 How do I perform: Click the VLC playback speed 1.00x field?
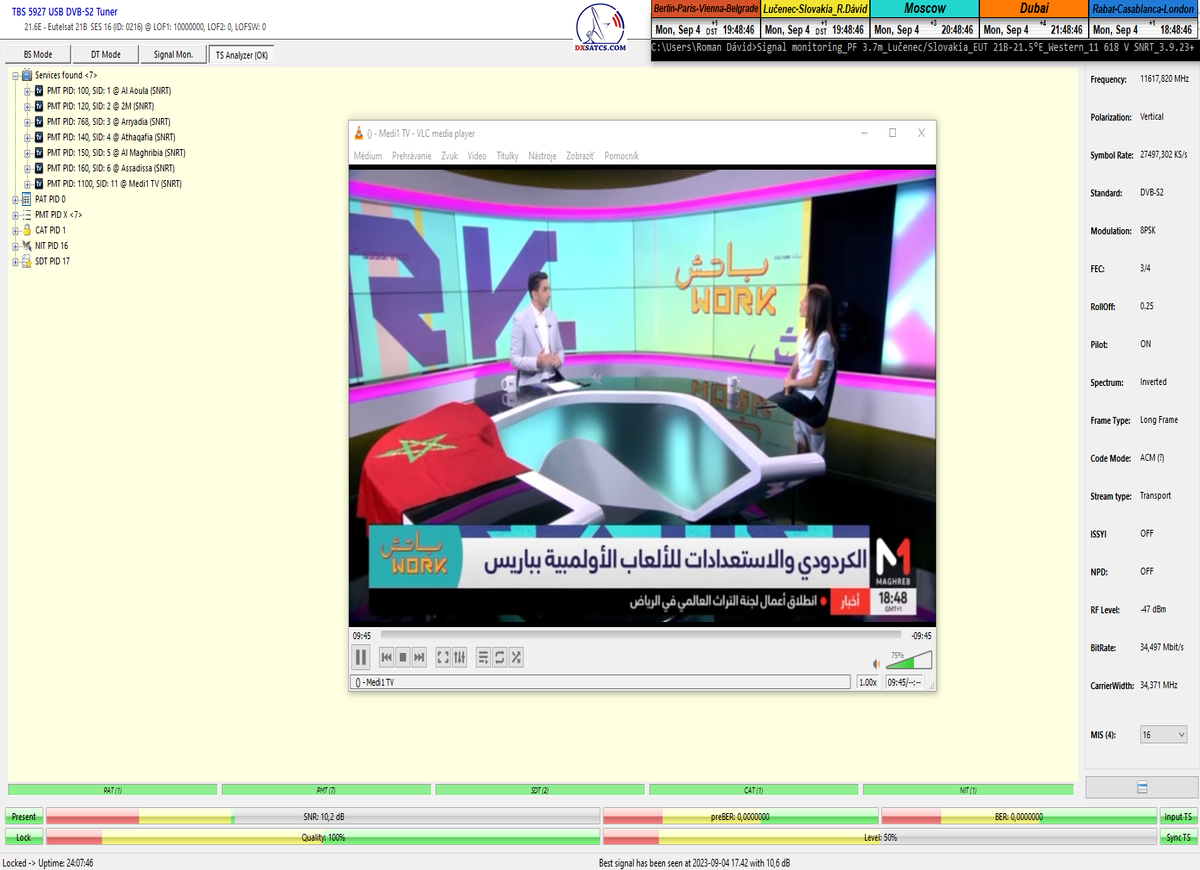[x=869, y=682]
